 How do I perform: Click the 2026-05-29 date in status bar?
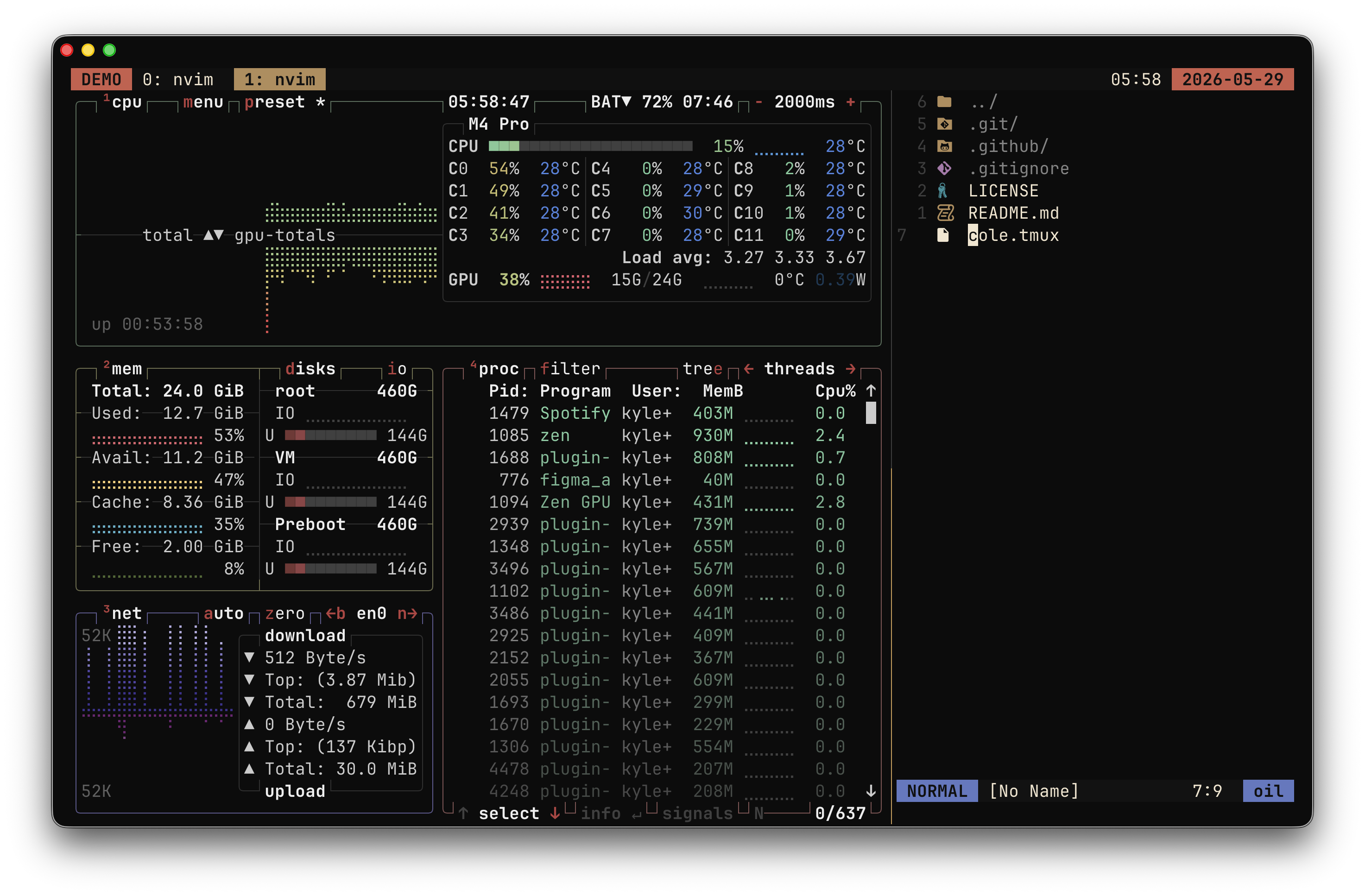[1232, 79]
